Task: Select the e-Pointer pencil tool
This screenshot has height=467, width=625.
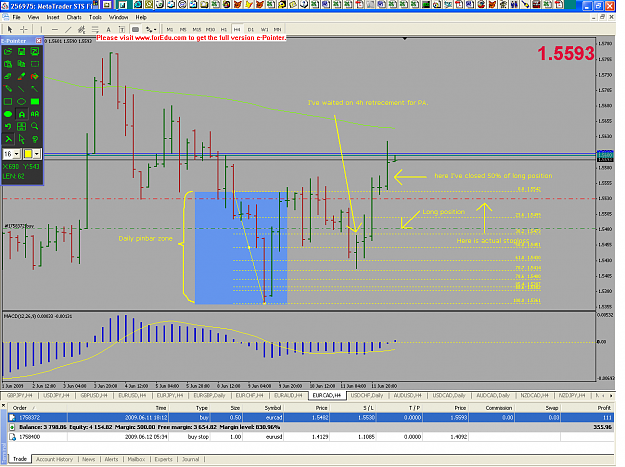Action: (x=8, y=89)
